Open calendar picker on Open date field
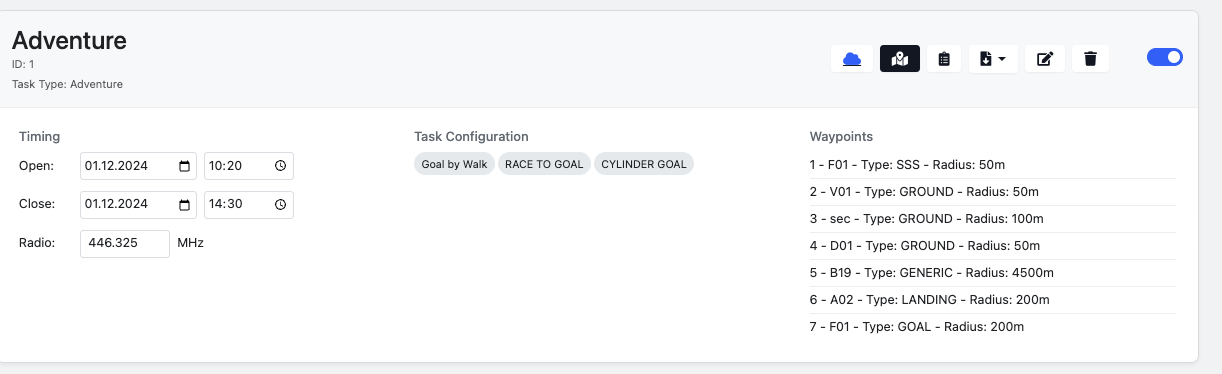This screenshot has width=1222, height=374. (184, 166)
